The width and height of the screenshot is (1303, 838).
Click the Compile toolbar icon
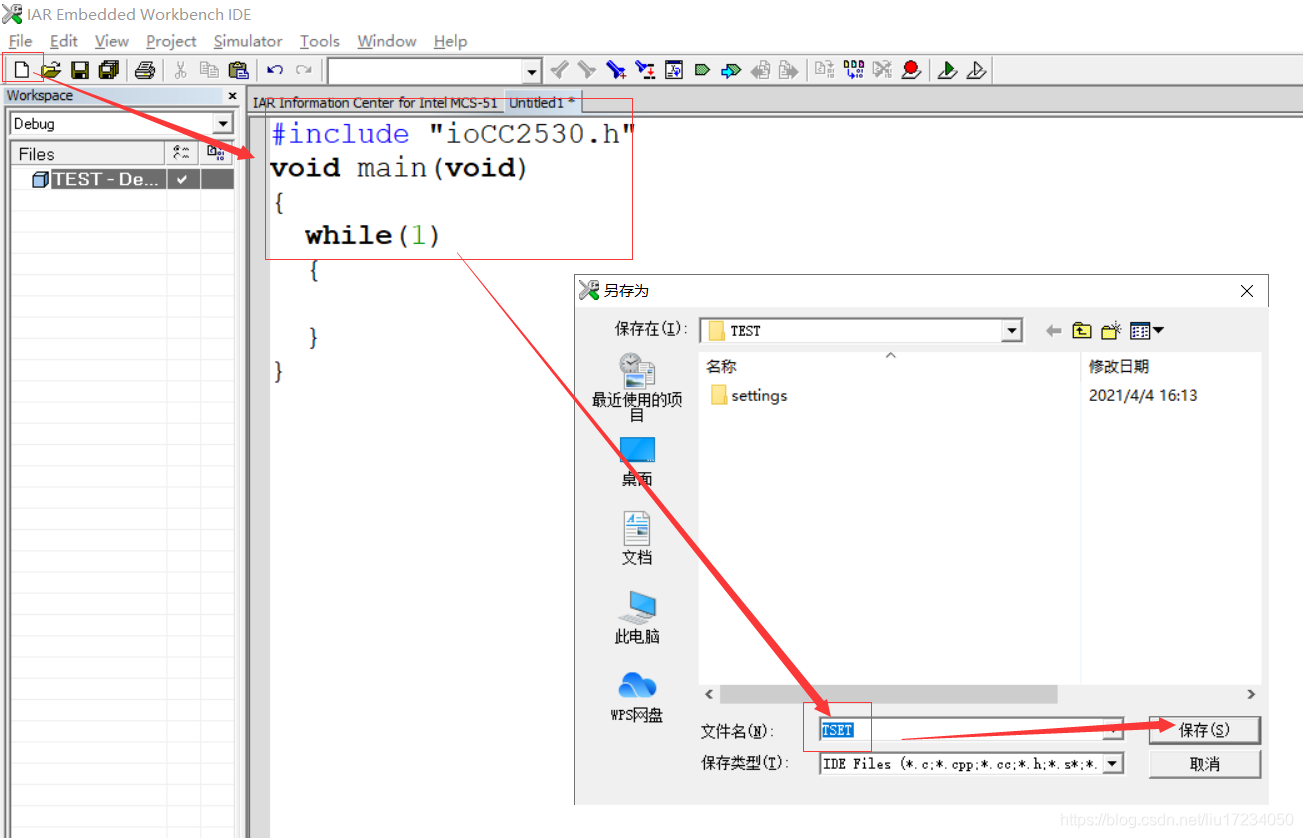824,70
